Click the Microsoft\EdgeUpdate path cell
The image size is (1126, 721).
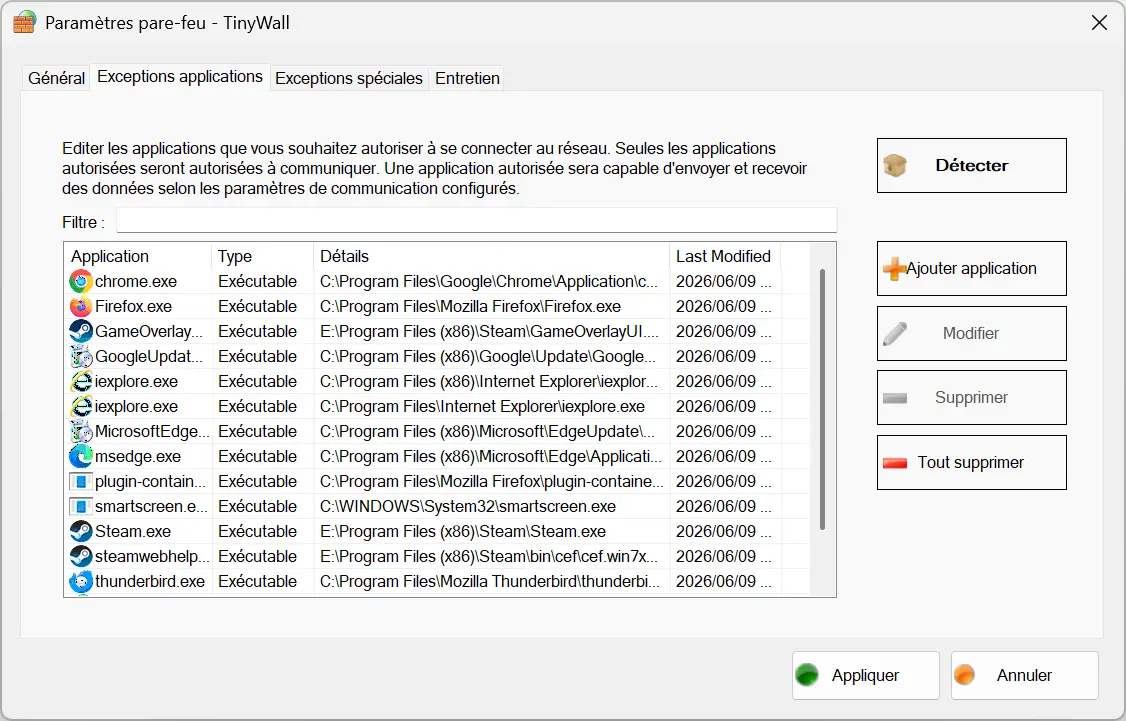[487, 432]
